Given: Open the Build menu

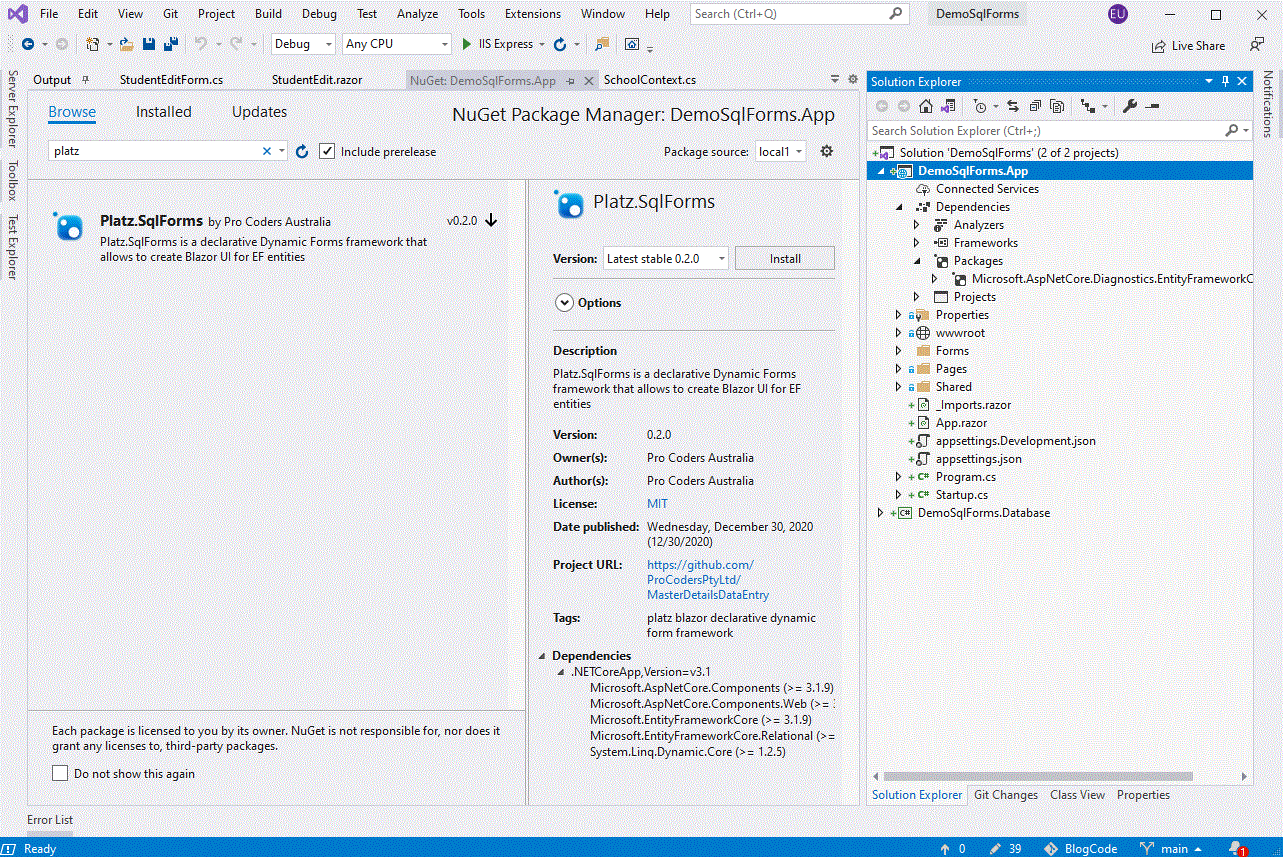Looking at the screenshot, I should point(268,14).
